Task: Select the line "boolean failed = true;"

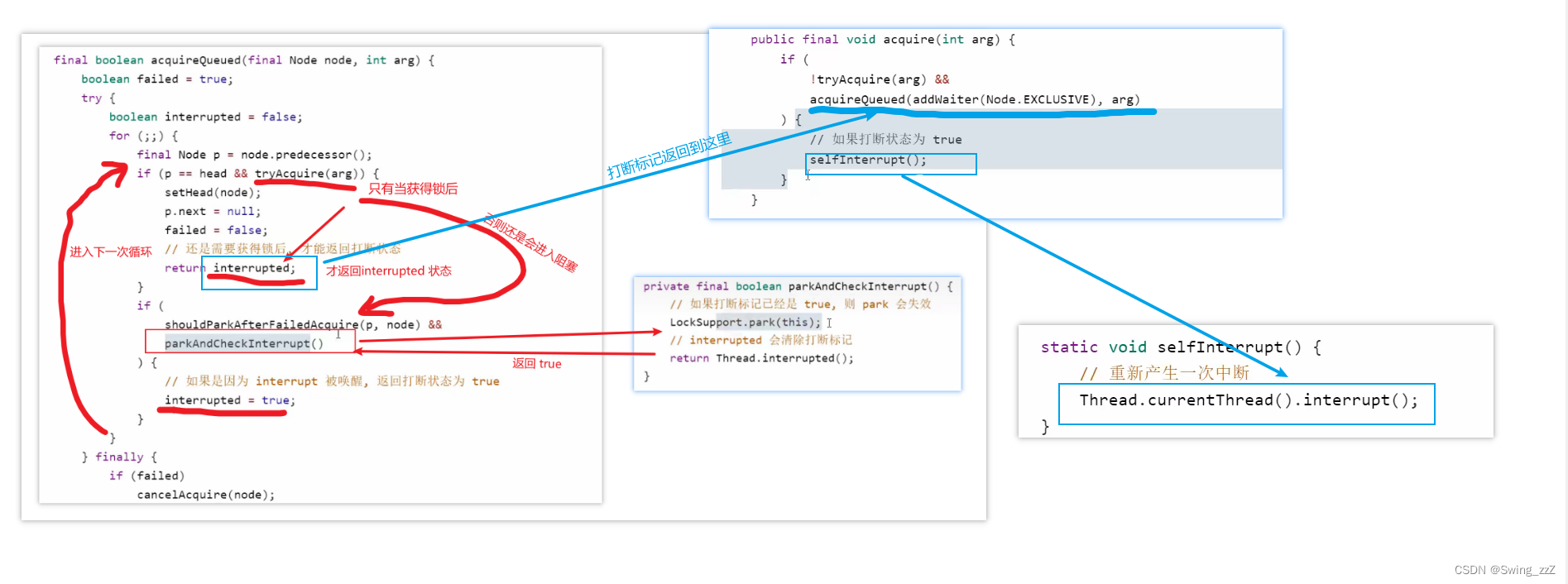Action: coord(157,79)
